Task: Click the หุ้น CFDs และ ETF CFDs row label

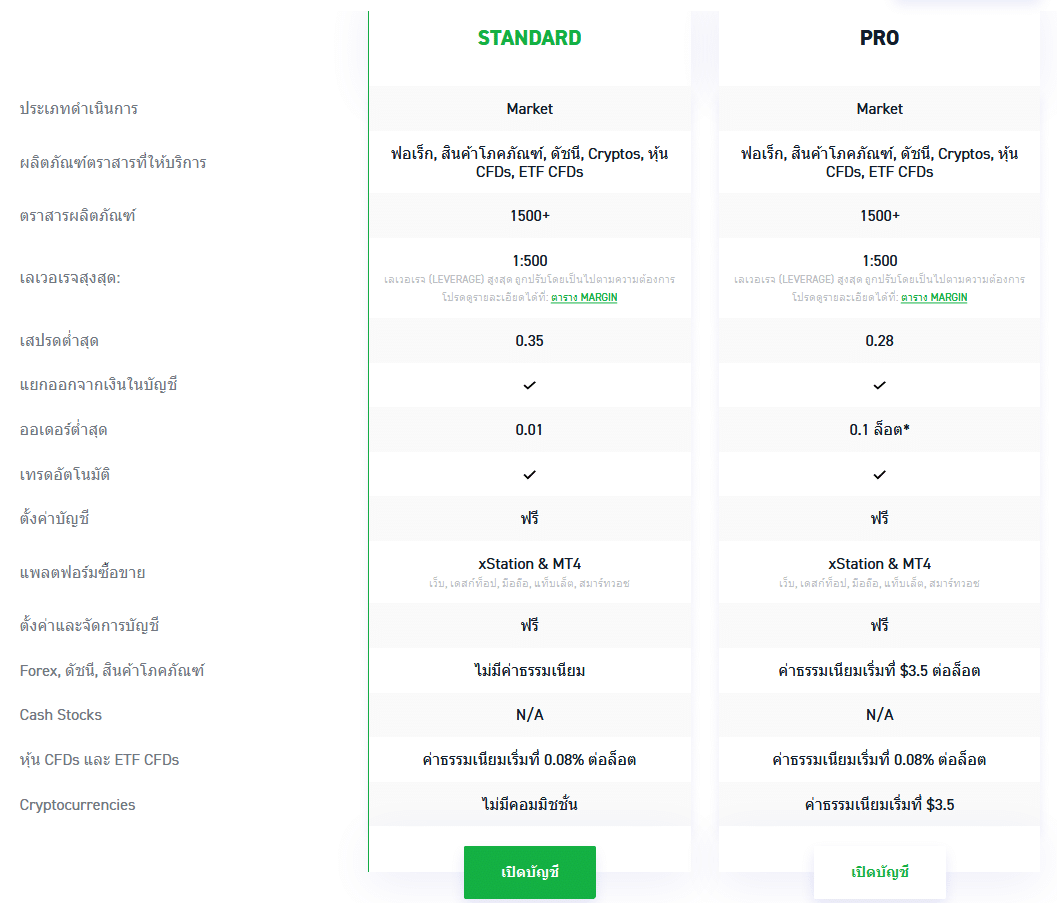Action: [99, 759]
